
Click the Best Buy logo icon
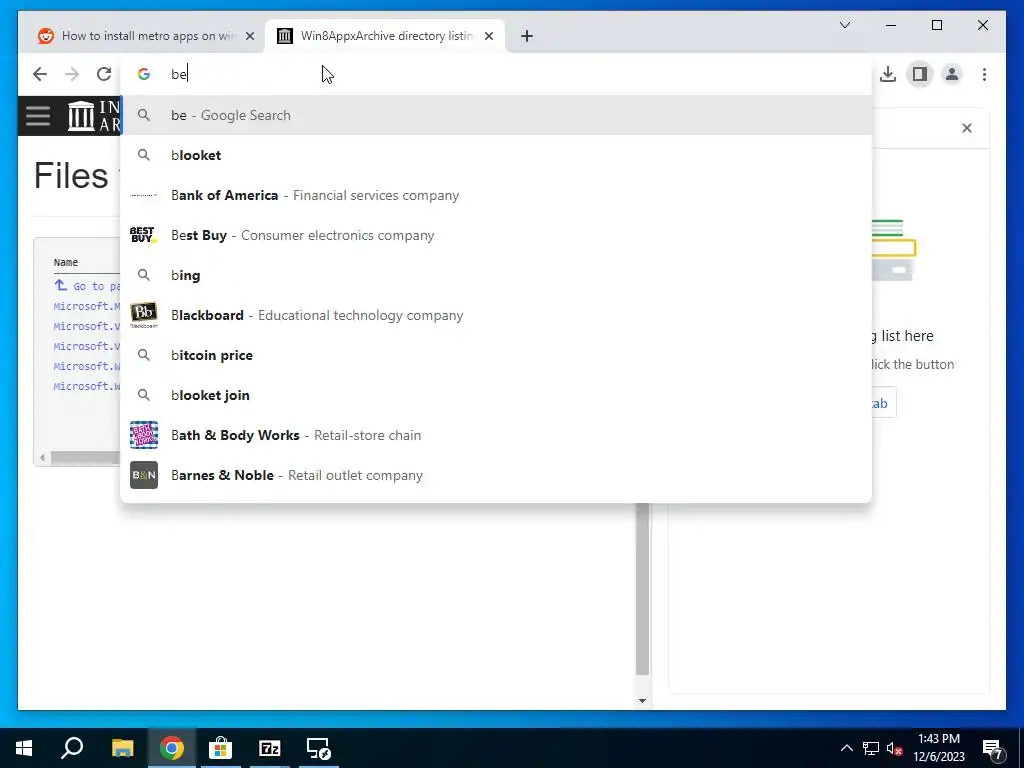(x=143, y=235)
